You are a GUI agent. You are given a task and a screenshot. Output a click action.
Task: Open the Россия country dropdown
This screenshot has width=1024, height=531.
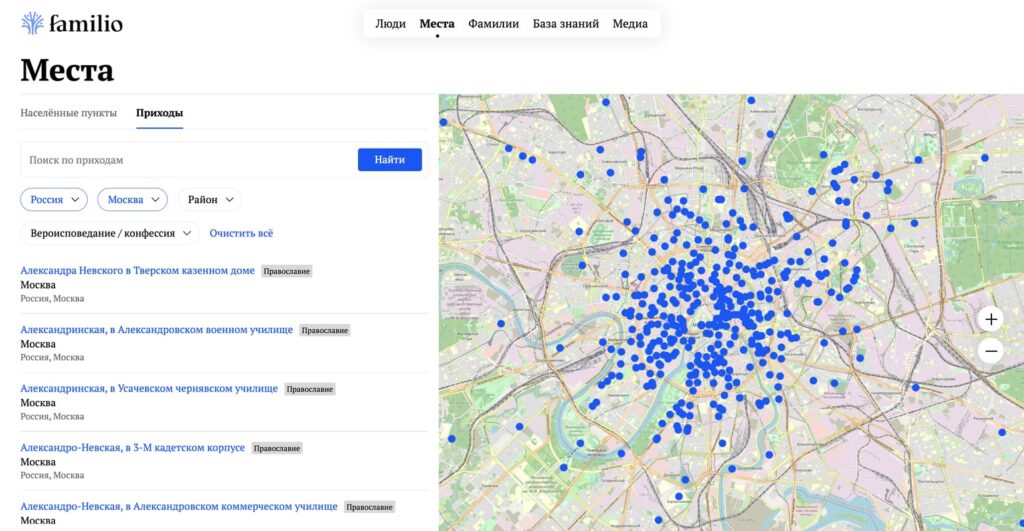pyautogui.click(x=54, y=199)
